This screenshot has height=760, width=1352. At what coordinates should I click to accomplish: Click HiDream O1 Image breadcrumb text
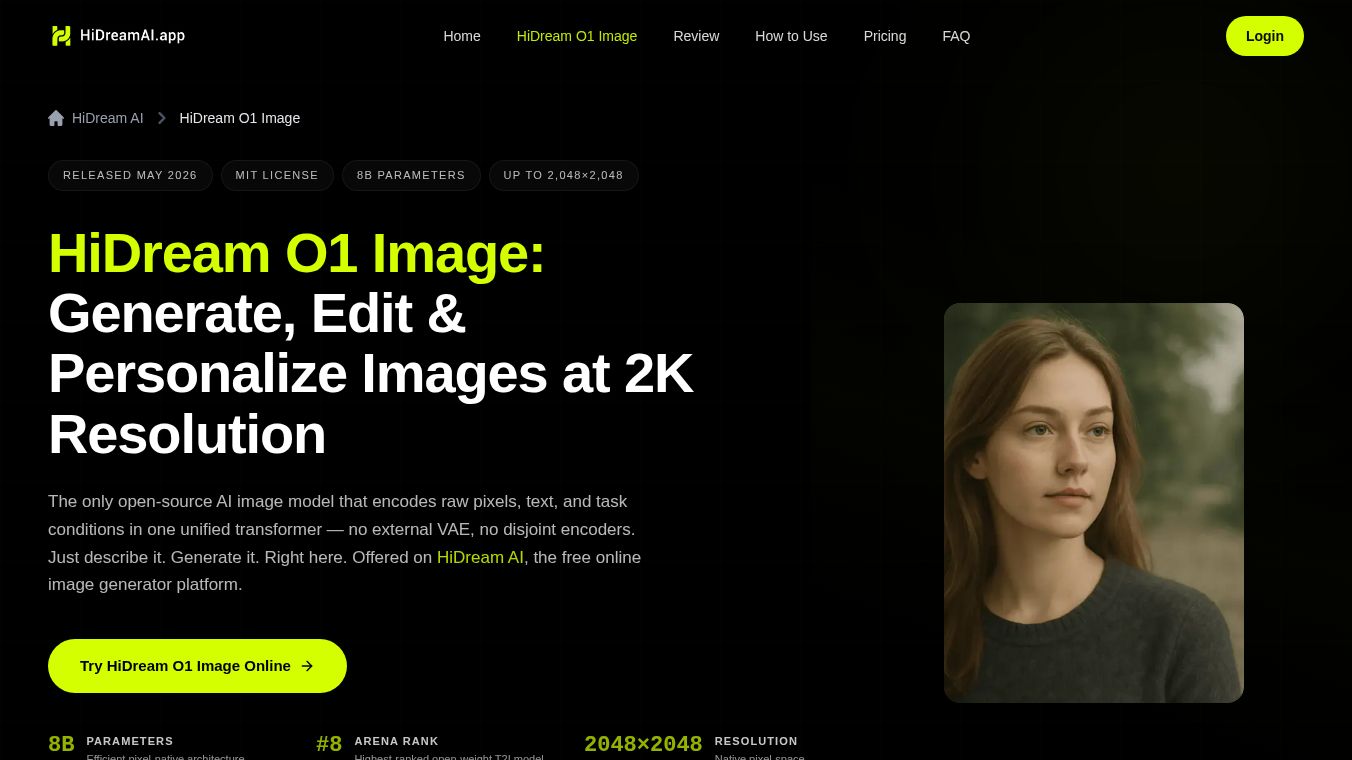[240, 118]
